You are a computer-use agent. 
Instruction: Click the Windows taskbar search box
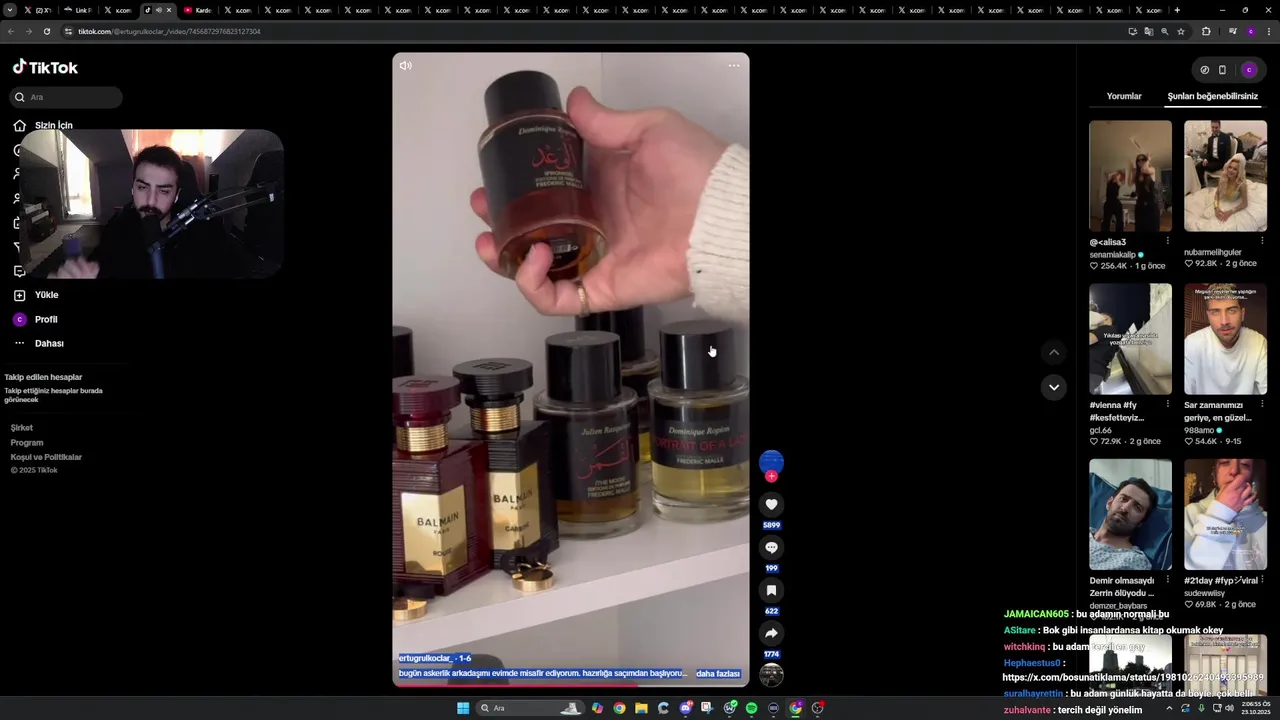click(530, 708)
